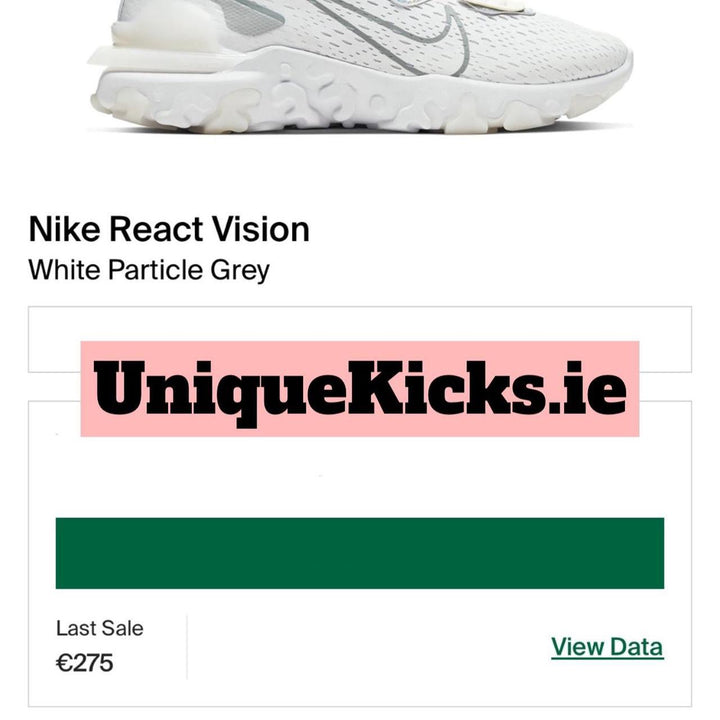Click the grey side panel near the shoe heel

point(250,16)
